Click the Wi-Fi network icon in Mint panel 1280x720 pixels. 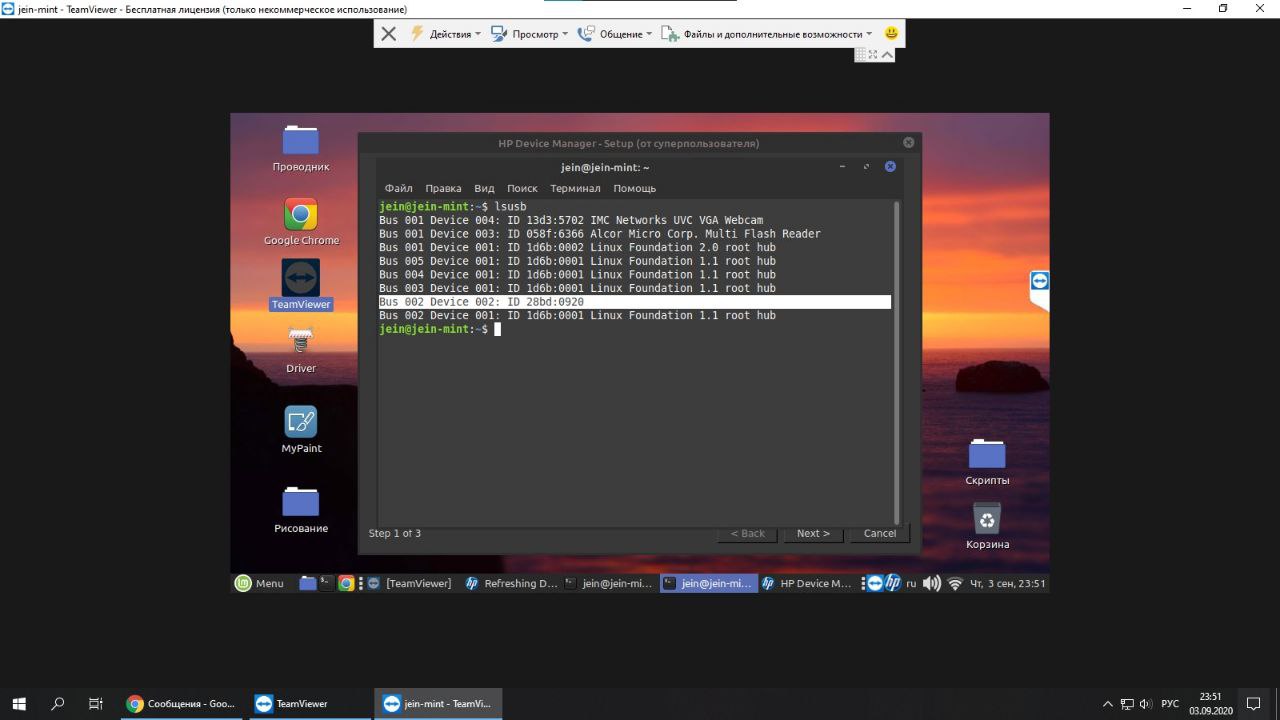pyautogui.click(x=955, y=583)
